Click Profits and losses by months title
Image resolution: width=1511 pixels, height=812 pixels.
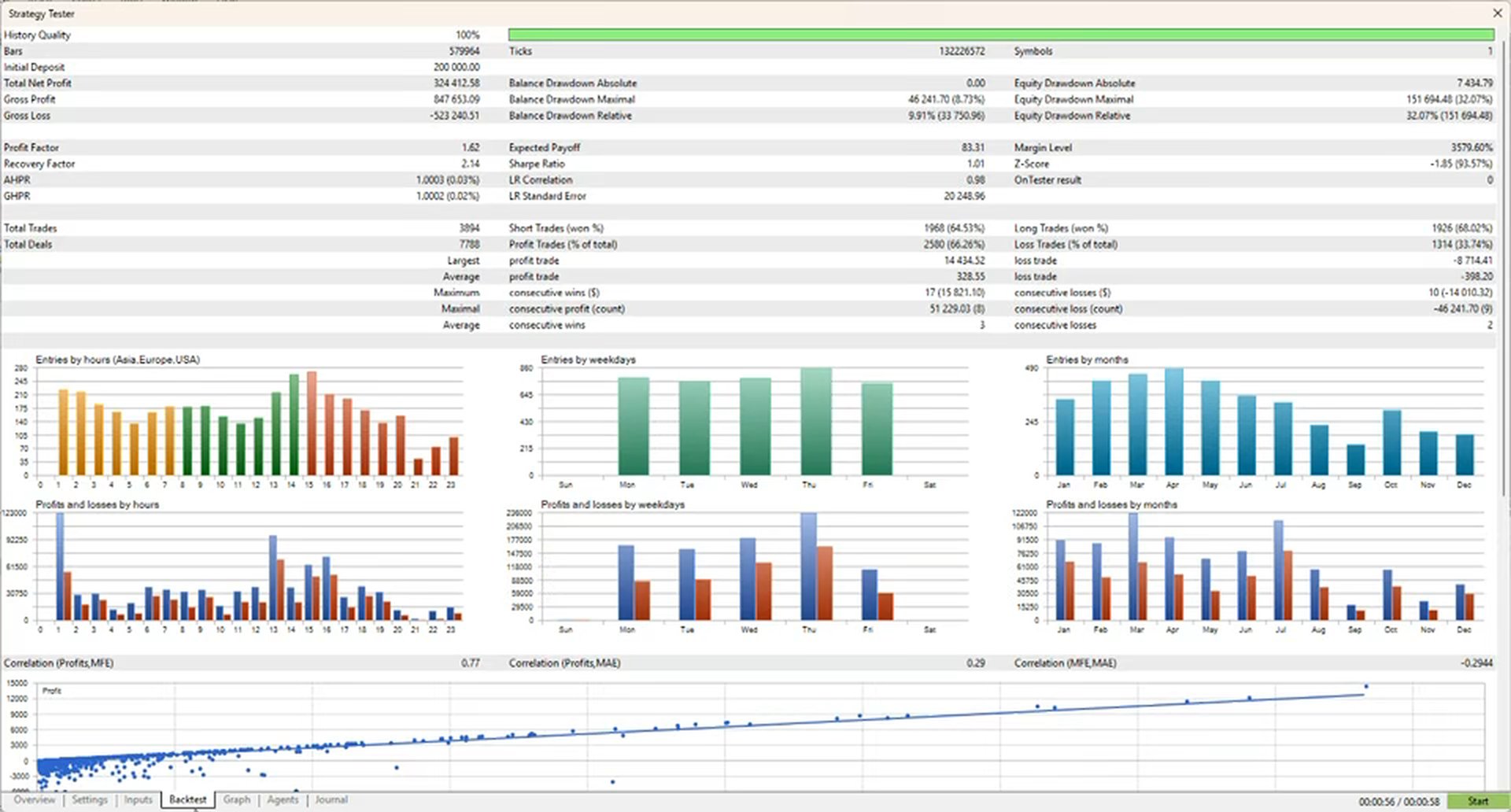tap(1111, 504)
